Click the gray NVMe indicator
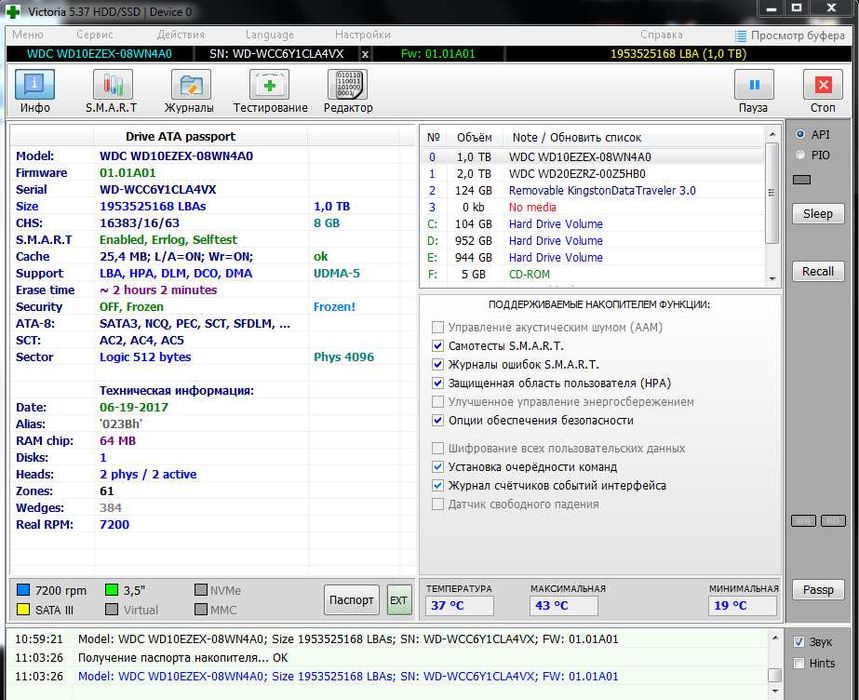This screenshot has width=859, height=700. click(201, 590)
